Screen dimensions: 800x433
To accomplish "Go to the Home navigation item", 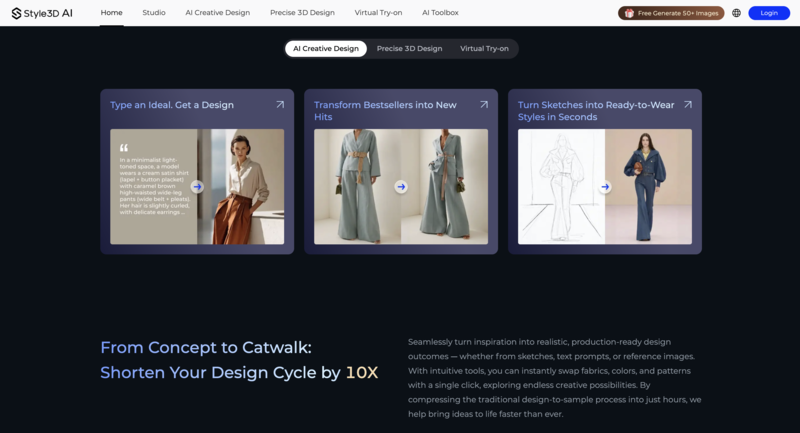I will click(x=112, y=13).
